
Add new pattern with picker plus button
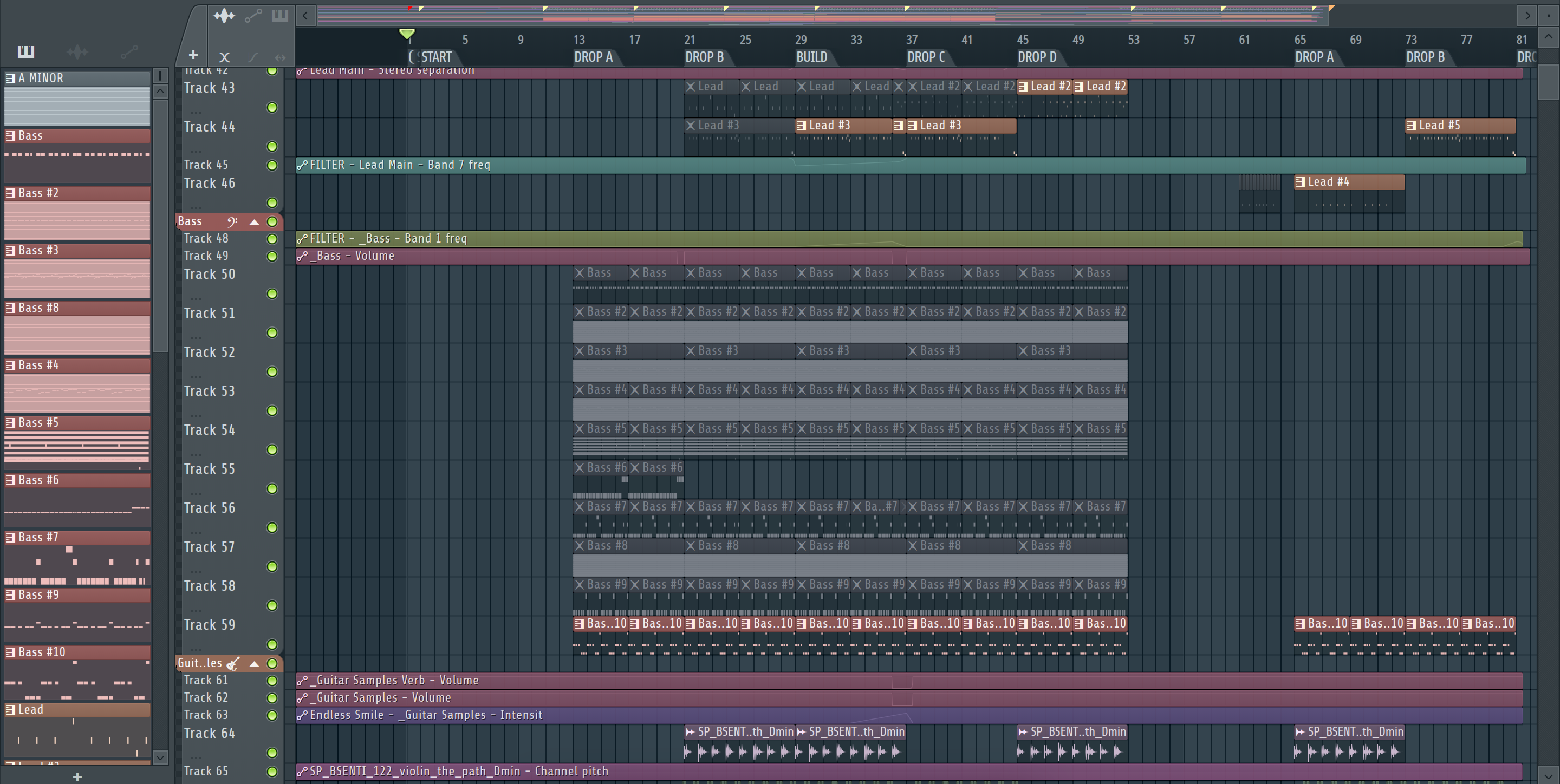coord(77,777)
